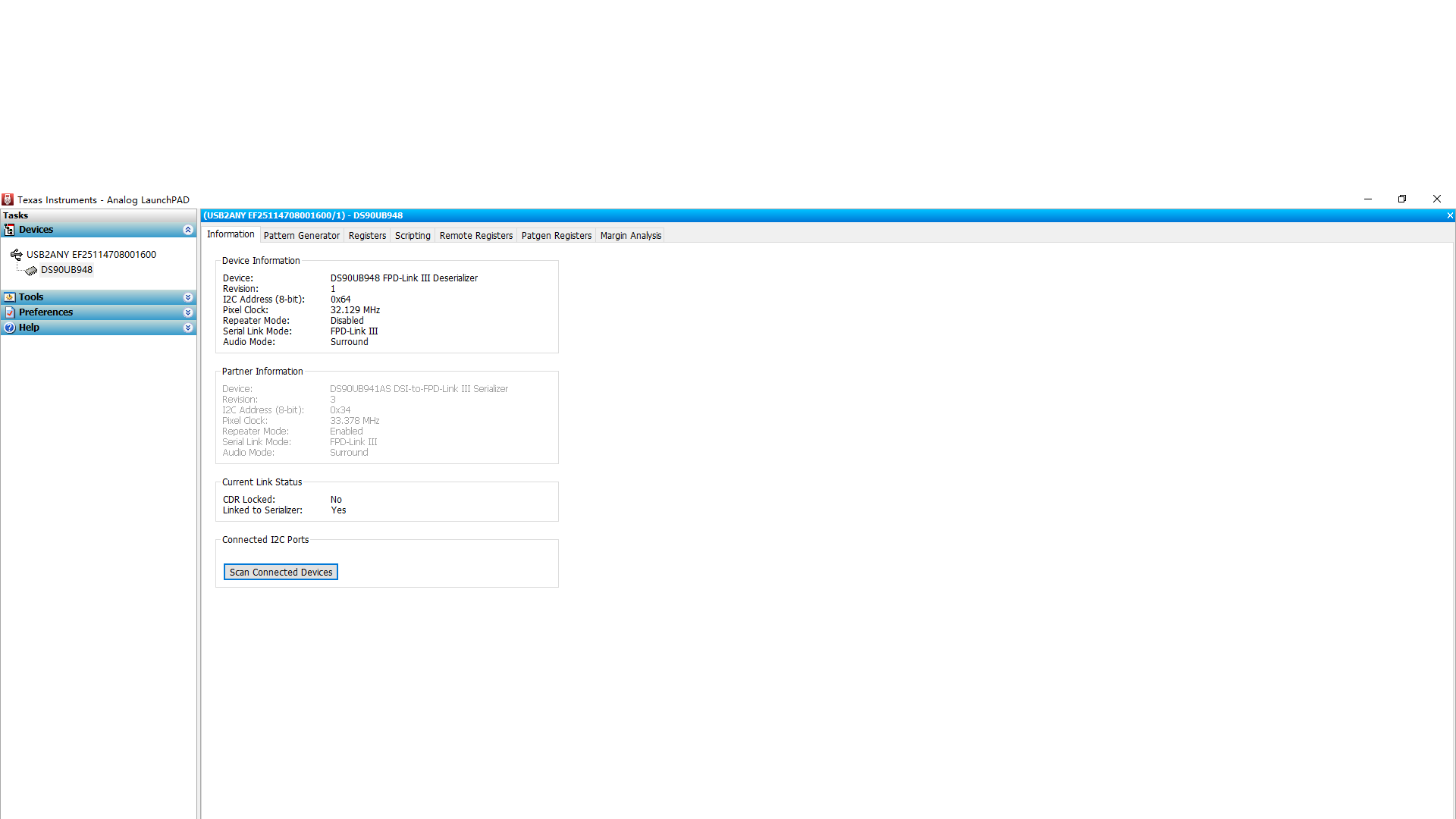
Task: Expand the Preferences section chevron
Action: tap(188, 312)
